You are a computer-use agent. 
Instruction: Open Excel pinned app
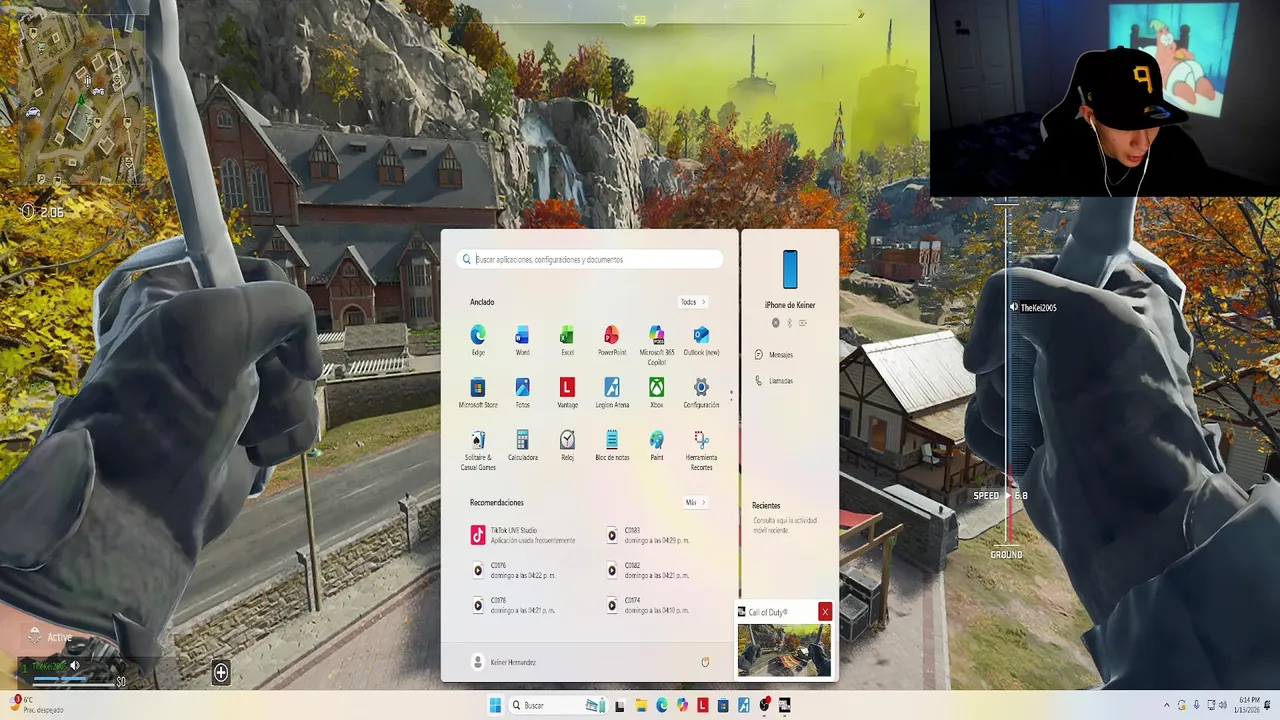[567, 340]
